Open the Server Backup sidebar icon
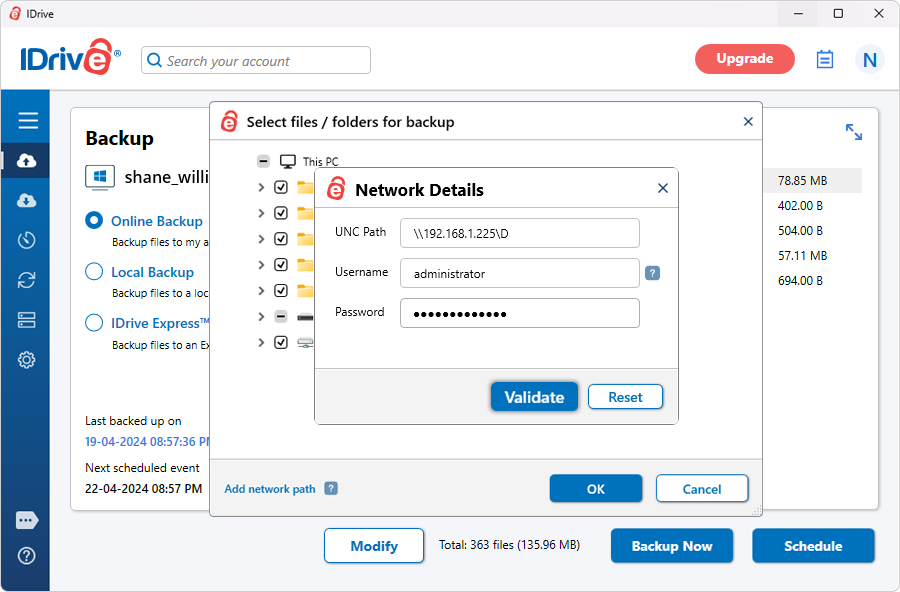The width and height of the screenshot is (900, 592). 27,320
